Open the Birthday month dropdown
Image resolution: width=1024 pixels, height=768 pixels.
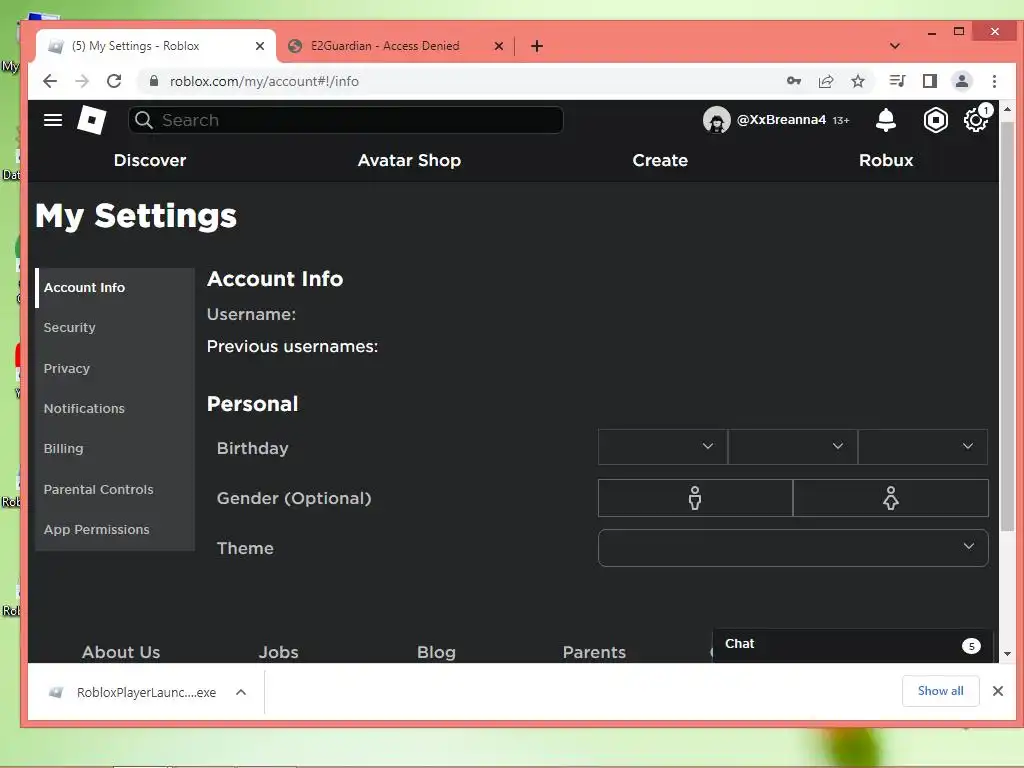[662, 447]
